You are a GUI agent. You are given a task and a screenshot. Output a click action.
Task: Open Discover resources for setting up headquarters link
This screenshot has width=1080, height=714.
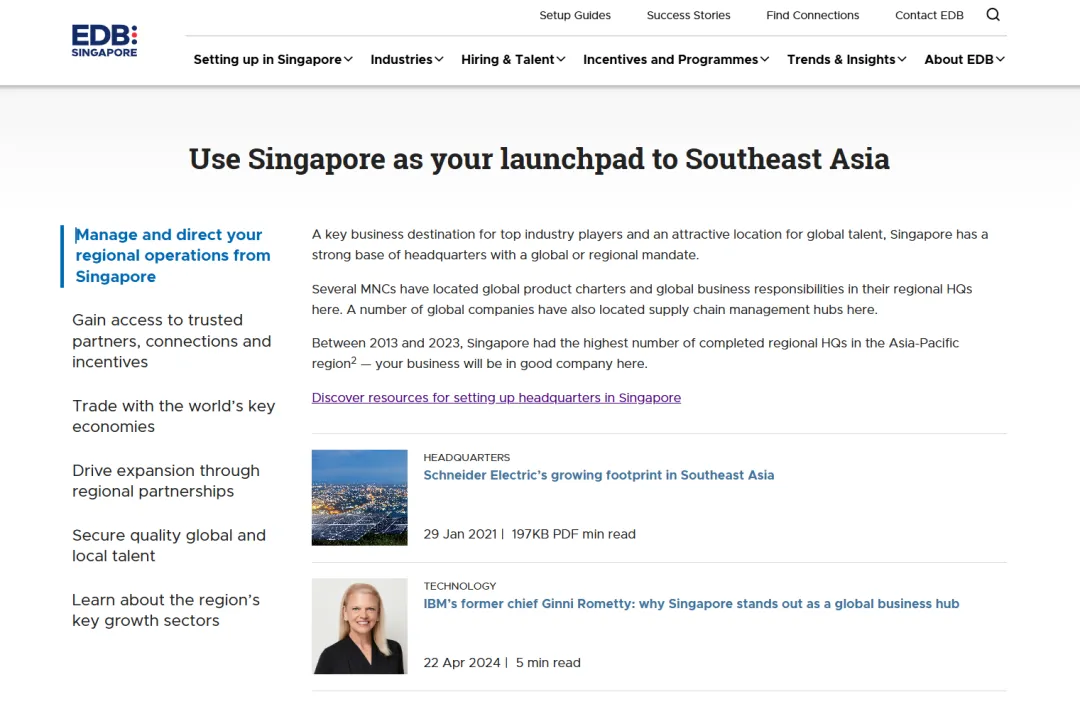pyautogui.click(x=496, y=398)
